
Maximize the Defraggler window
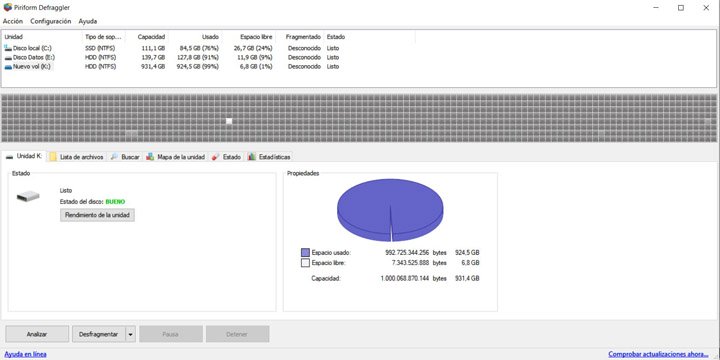tap(681, 8)
